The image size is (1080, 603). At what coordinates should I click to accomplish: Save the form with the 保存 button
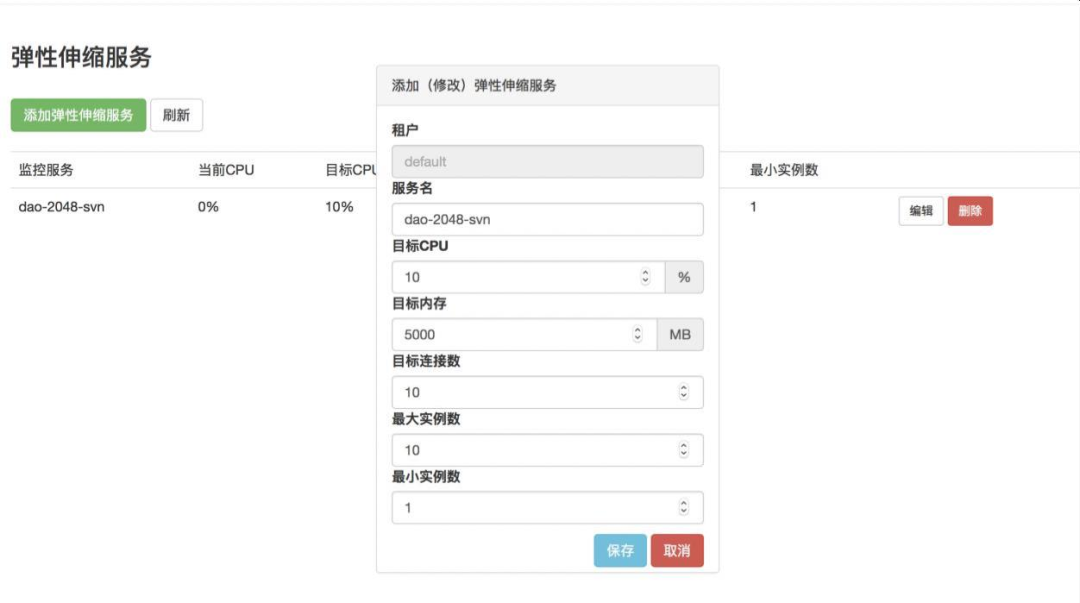pyautogui.click(x=620, y=551)
